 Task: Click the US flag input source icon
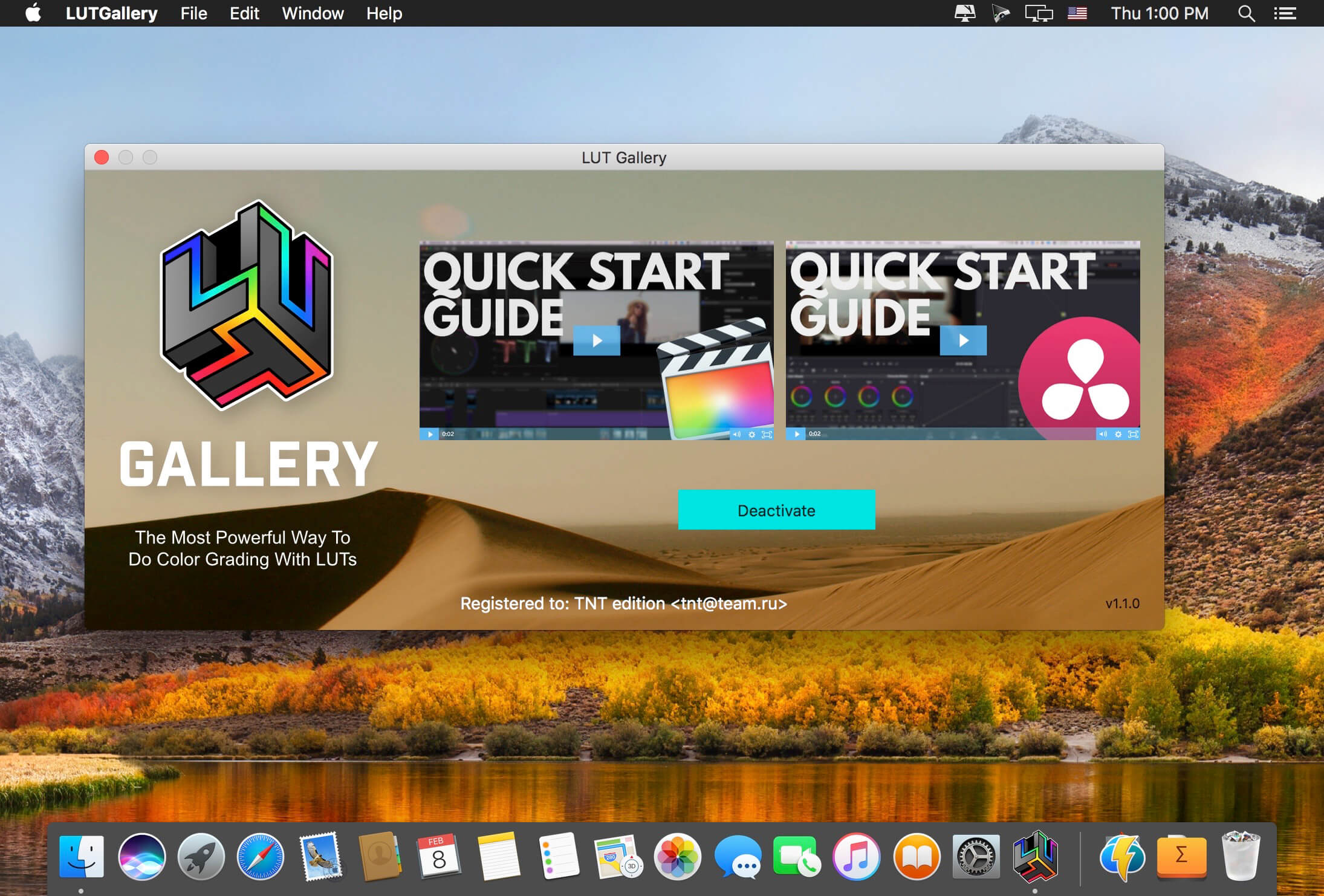click(1077, 13)
